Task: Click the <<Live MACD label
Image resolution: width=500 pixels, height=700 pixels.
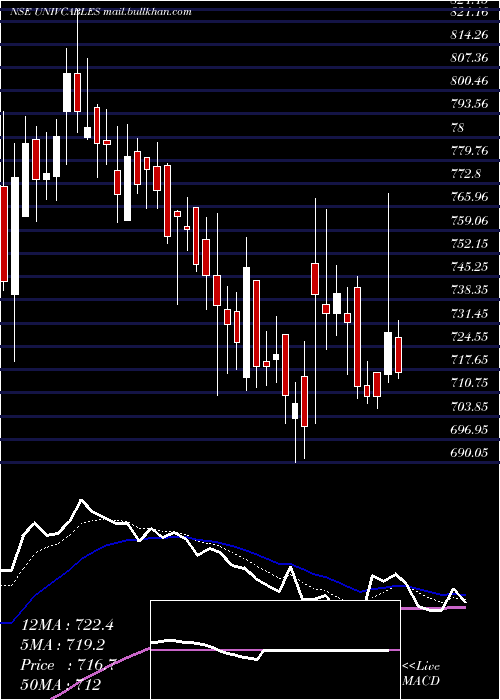Action: 421,674
